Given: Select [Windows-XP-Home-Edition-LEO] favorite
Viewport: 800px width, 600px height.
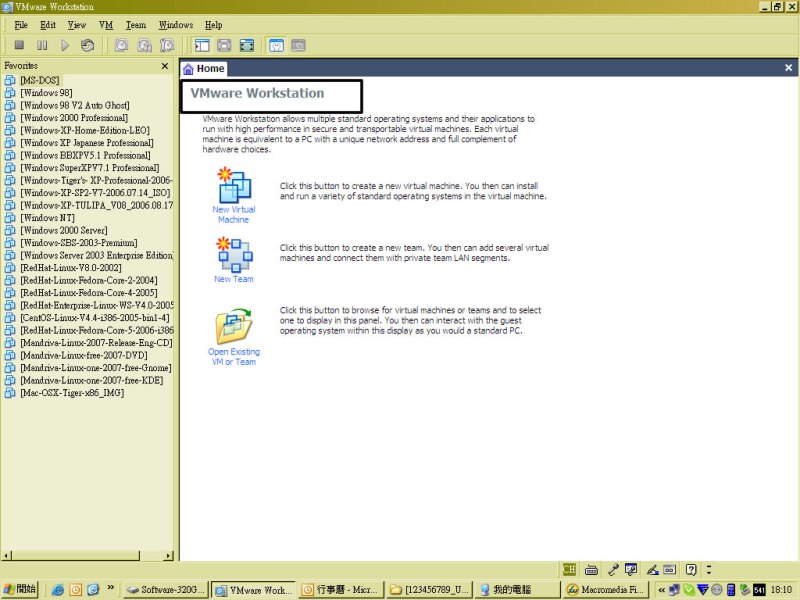Looking at the screenshot, I should click(x=85, y=130).
